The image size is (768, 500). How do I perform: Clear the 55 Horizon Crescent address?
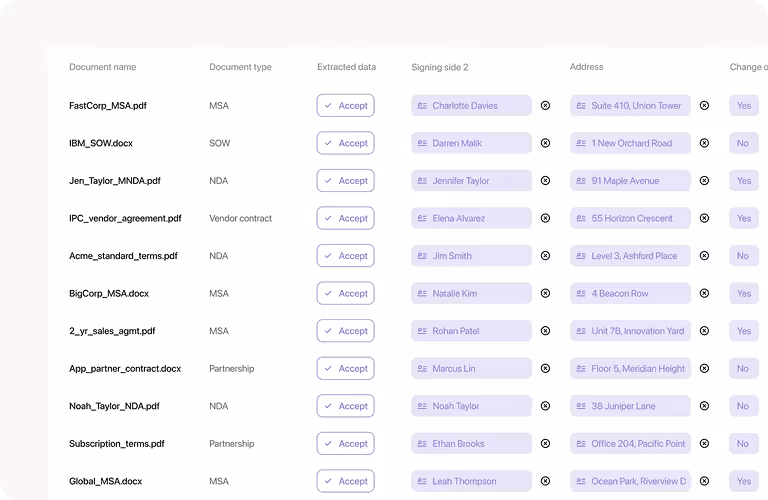pyautogui.click(x=704, y=218)
